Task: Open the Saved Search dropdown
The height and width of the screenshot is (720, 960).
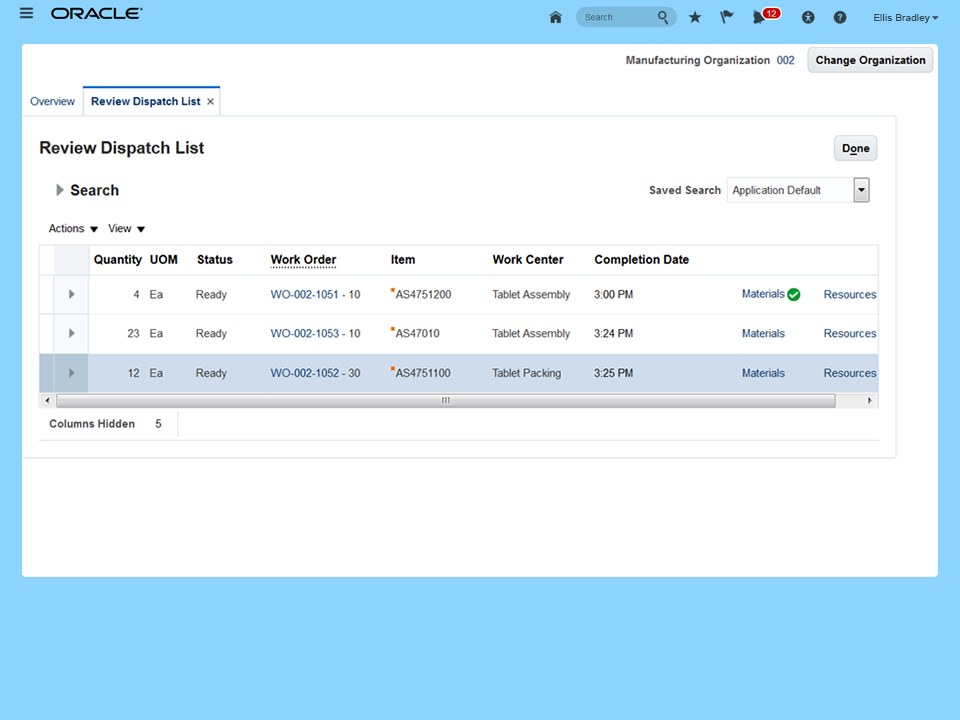Action: [x=861, y=190]
